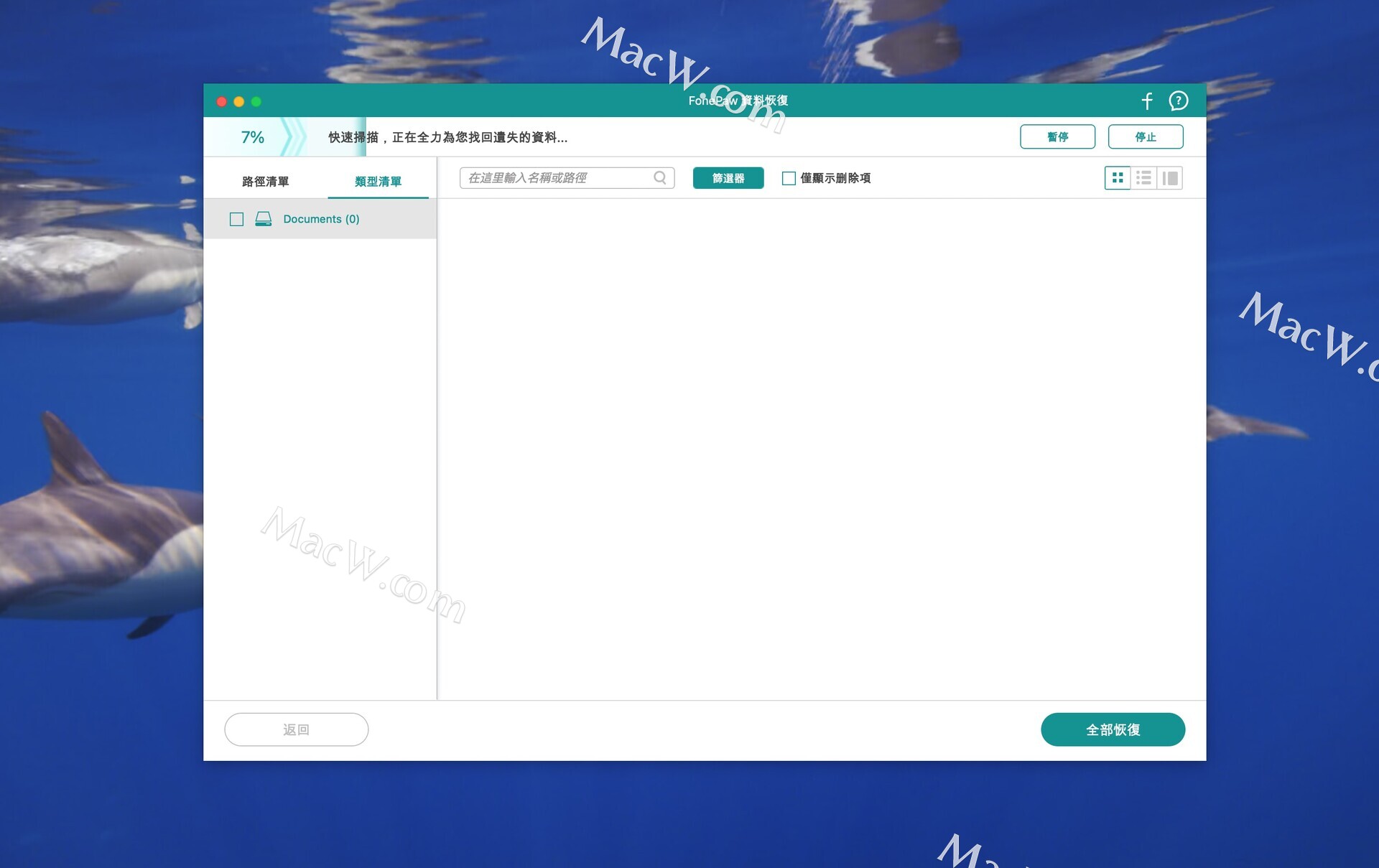This screenshot has height=868, width=1379.
Task: Pause scan with 暫停 button
Action: tap(1057, 137)
